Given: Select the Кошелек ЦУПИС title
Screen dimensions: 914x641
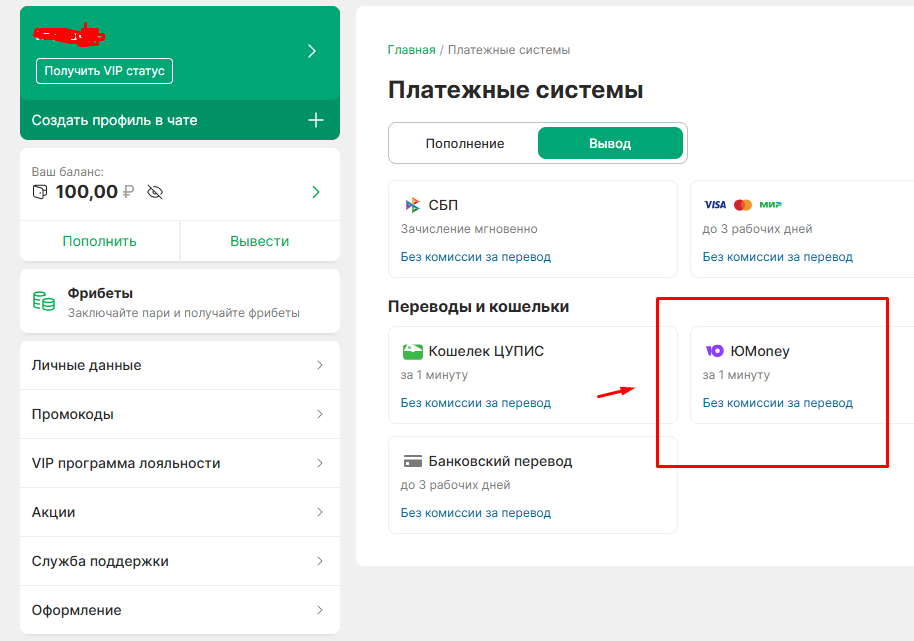Looking at the screenshot, I should [x=486, y=351].
